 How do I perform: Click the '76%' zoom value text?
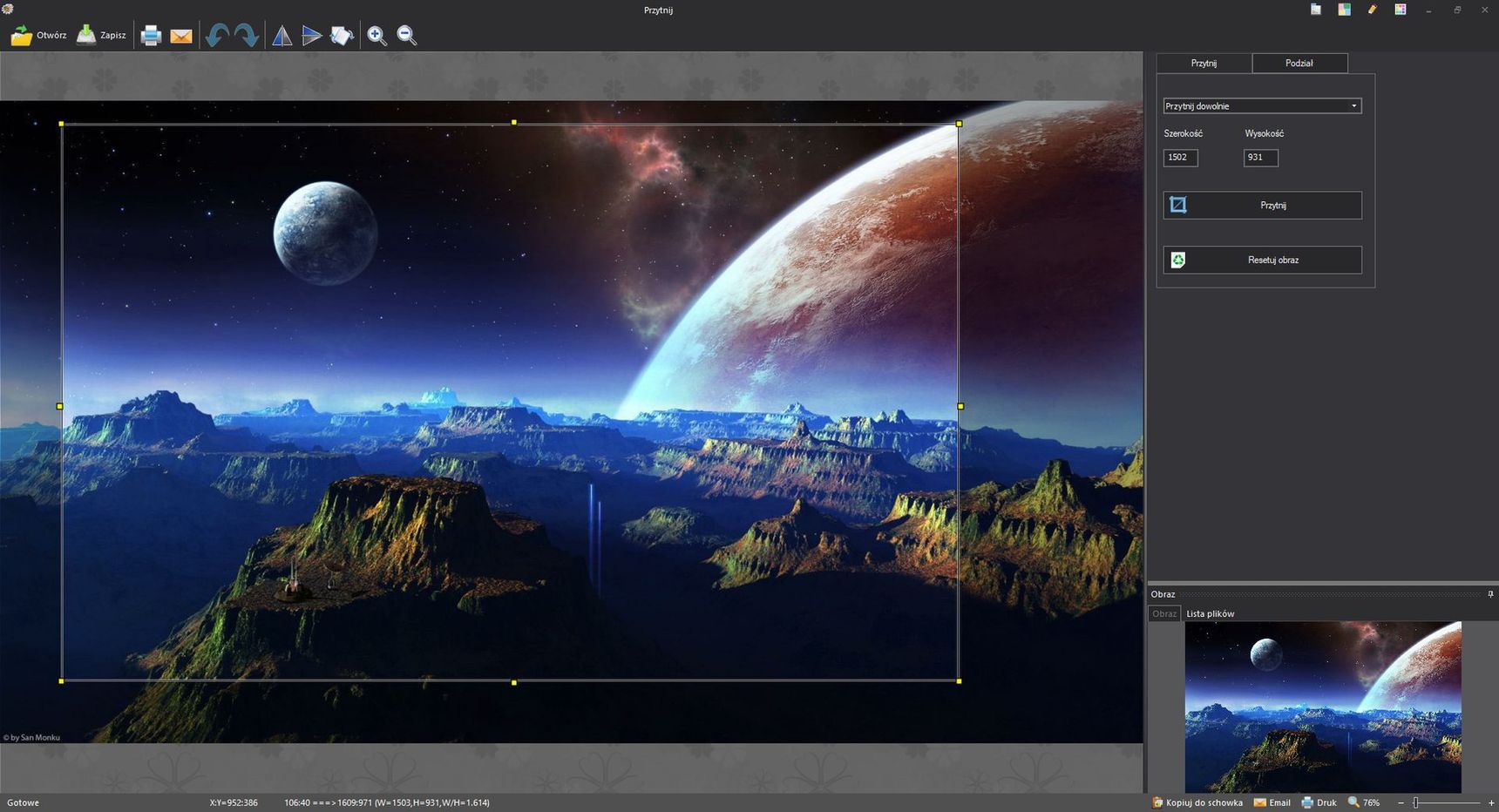tap(1372, 802)
